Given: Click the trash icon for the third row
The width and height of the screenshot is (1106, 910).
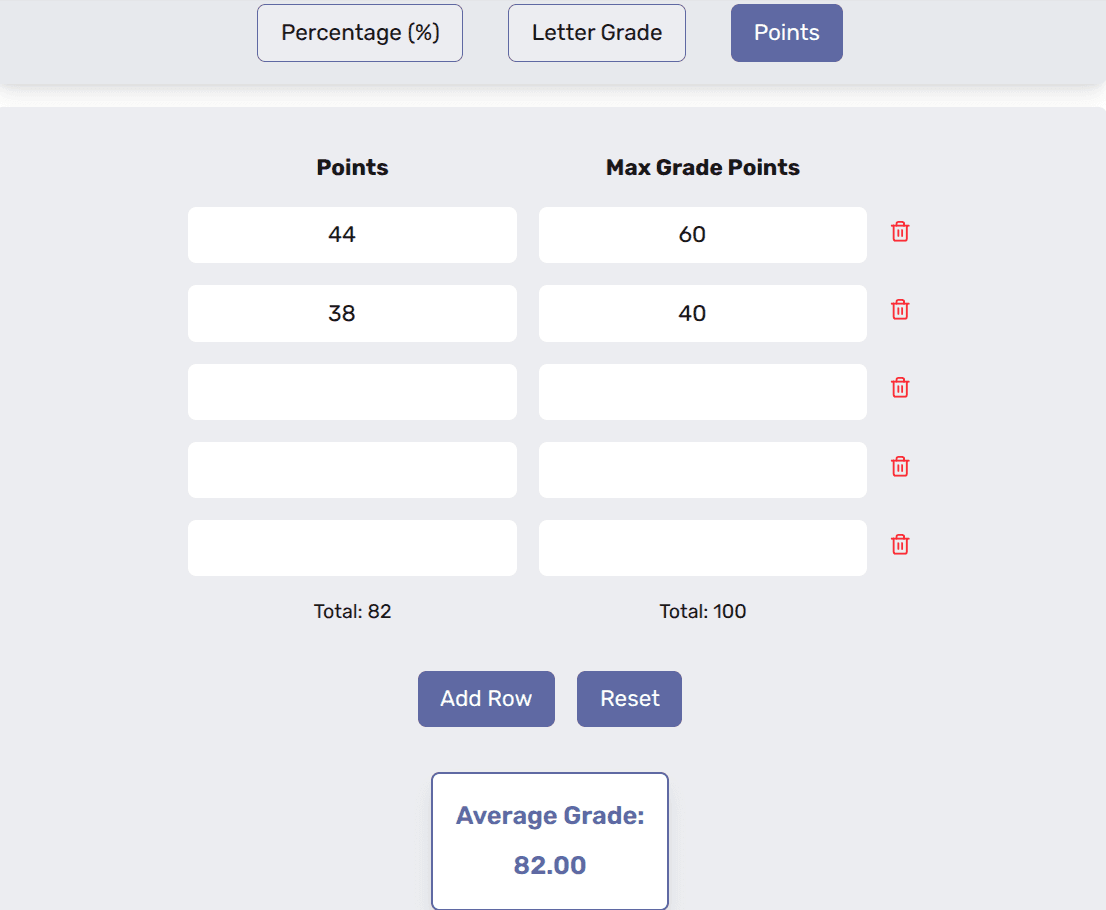Looking at the screenshot, I should coord(899,388).
